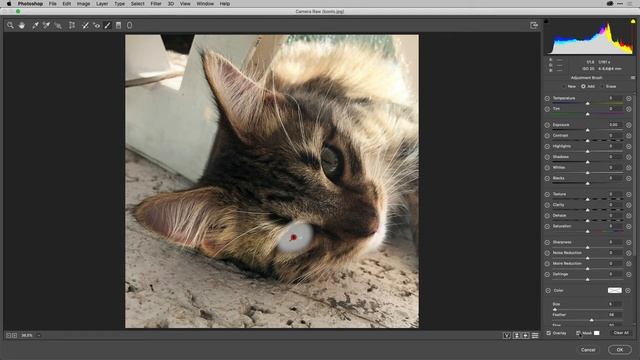Select the Graduated Filter tool
The height and width of the screenshot is (360, 640).
point(118,25)
